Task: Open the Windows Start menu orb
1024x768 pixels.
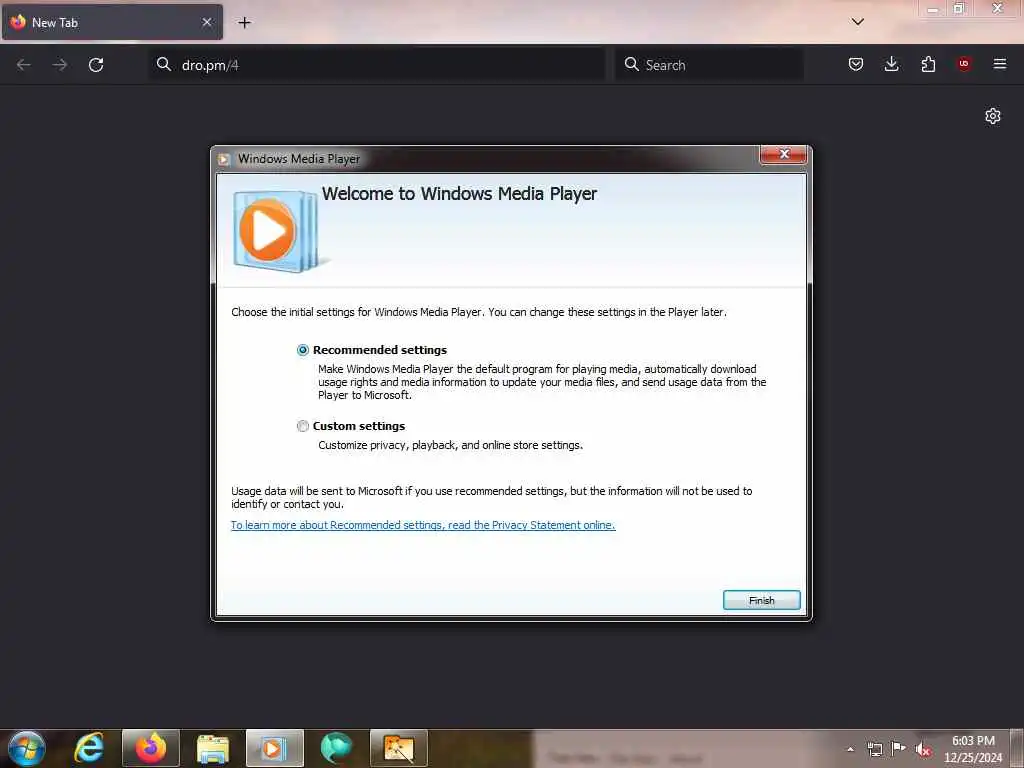Action: (27, 748)
